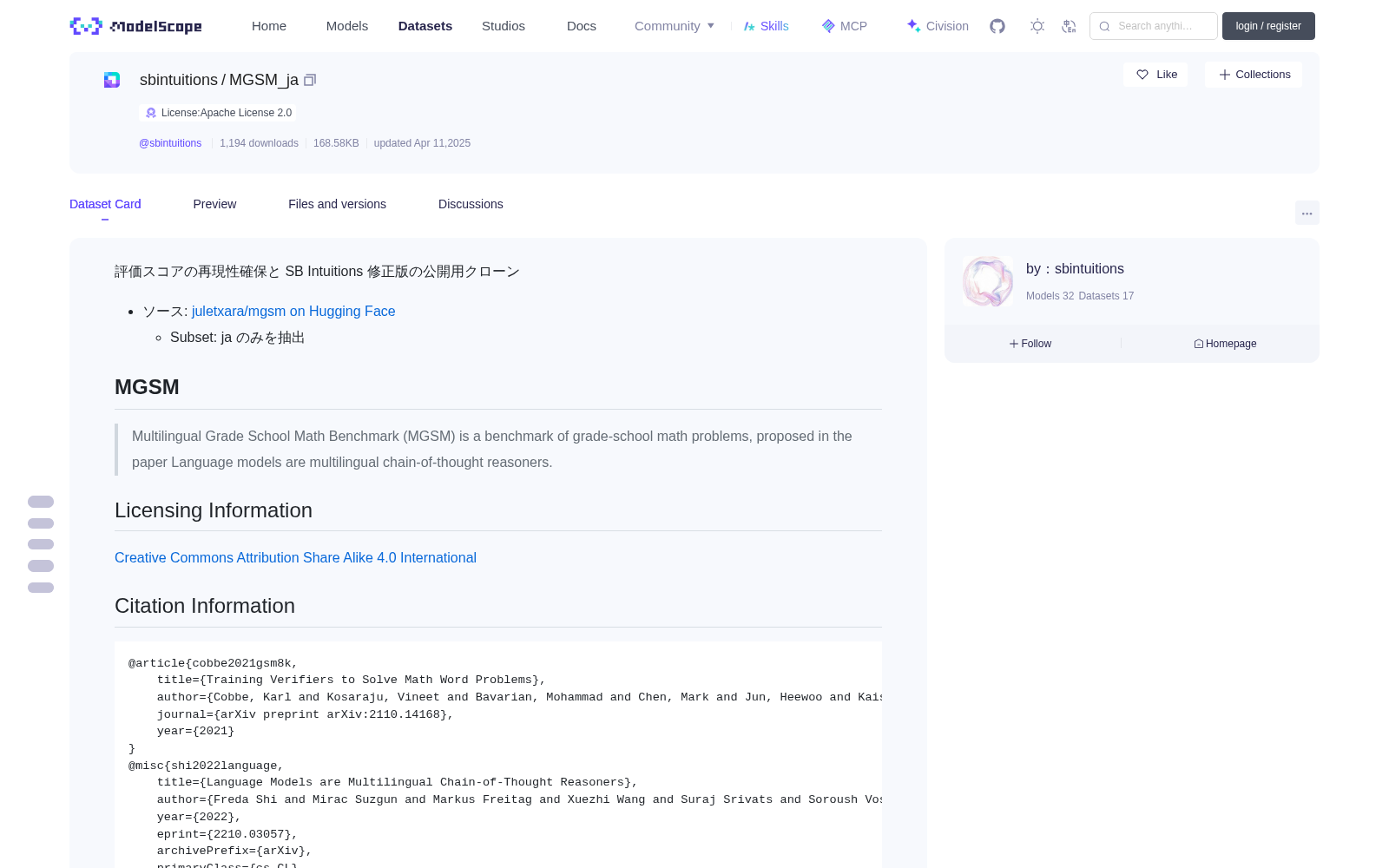Jump to last outline marker in sidebar
Screen dimensions: 1389x868
41,588
